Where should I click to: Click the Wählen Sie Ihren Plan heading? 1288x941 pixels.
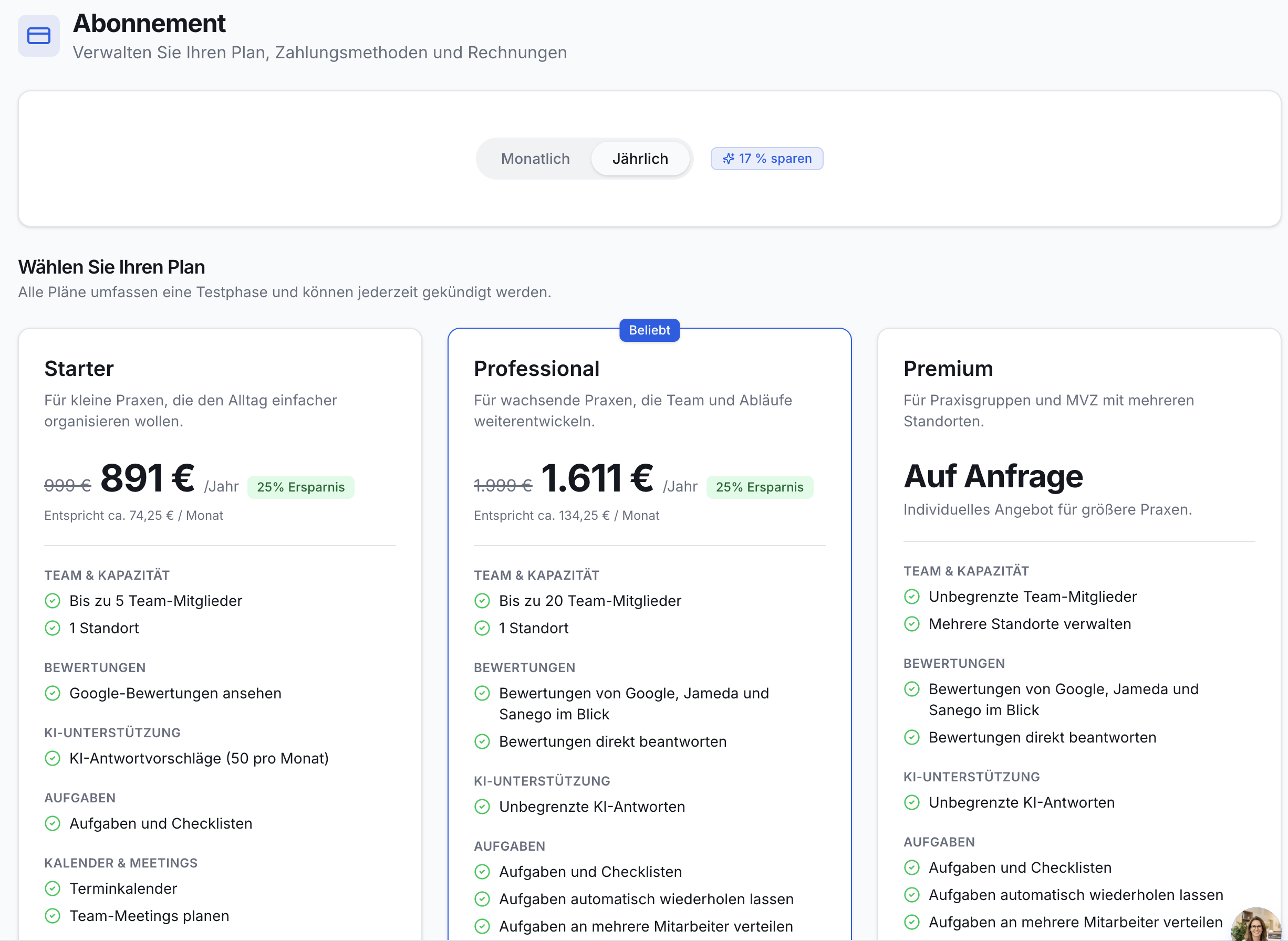[x=112, y=267]
